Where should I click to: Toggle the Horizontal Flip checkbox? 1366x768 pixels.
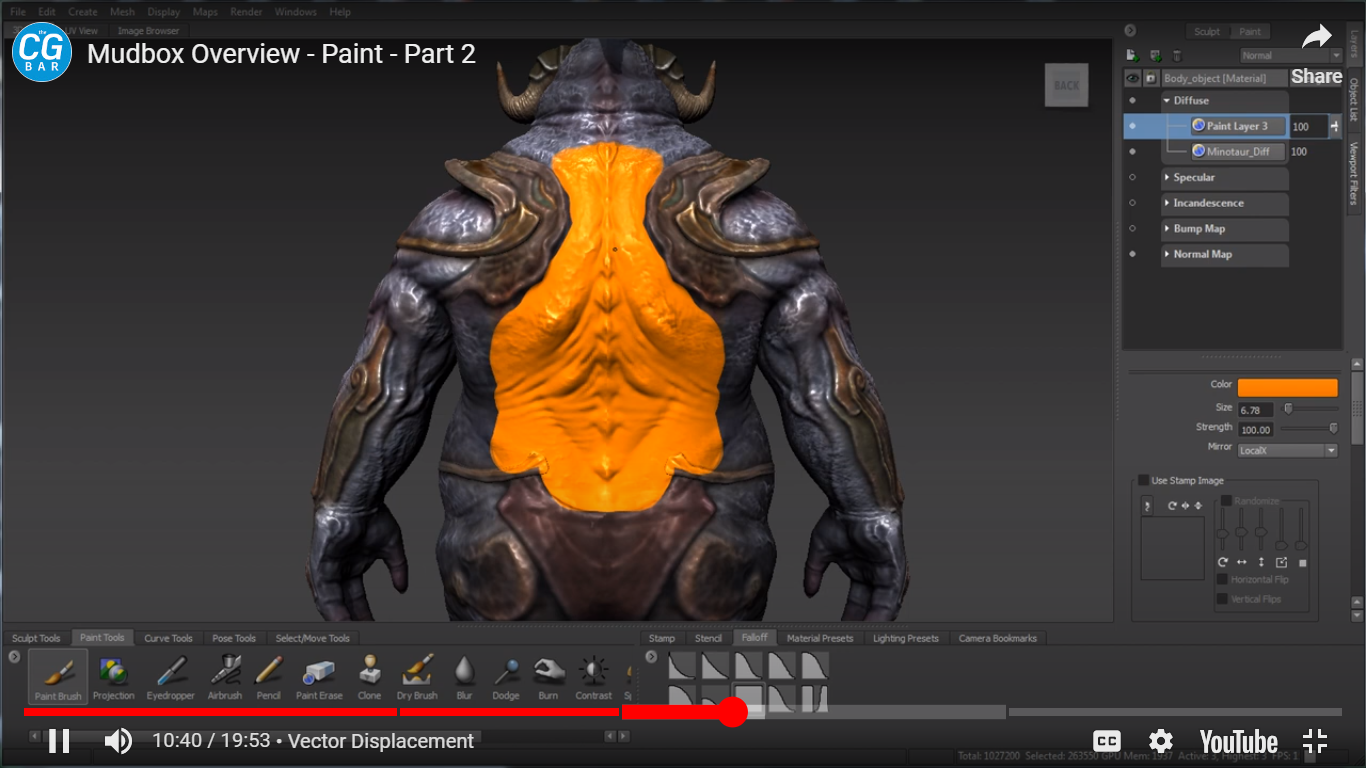(1222, 579)
